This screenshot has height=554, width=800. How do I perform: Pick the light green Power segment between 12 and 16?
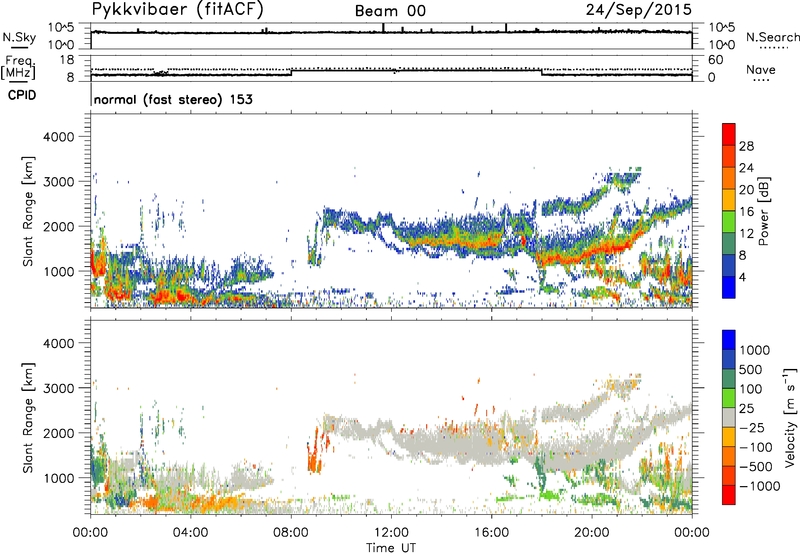pyautogui.click(x=729, y=221)
